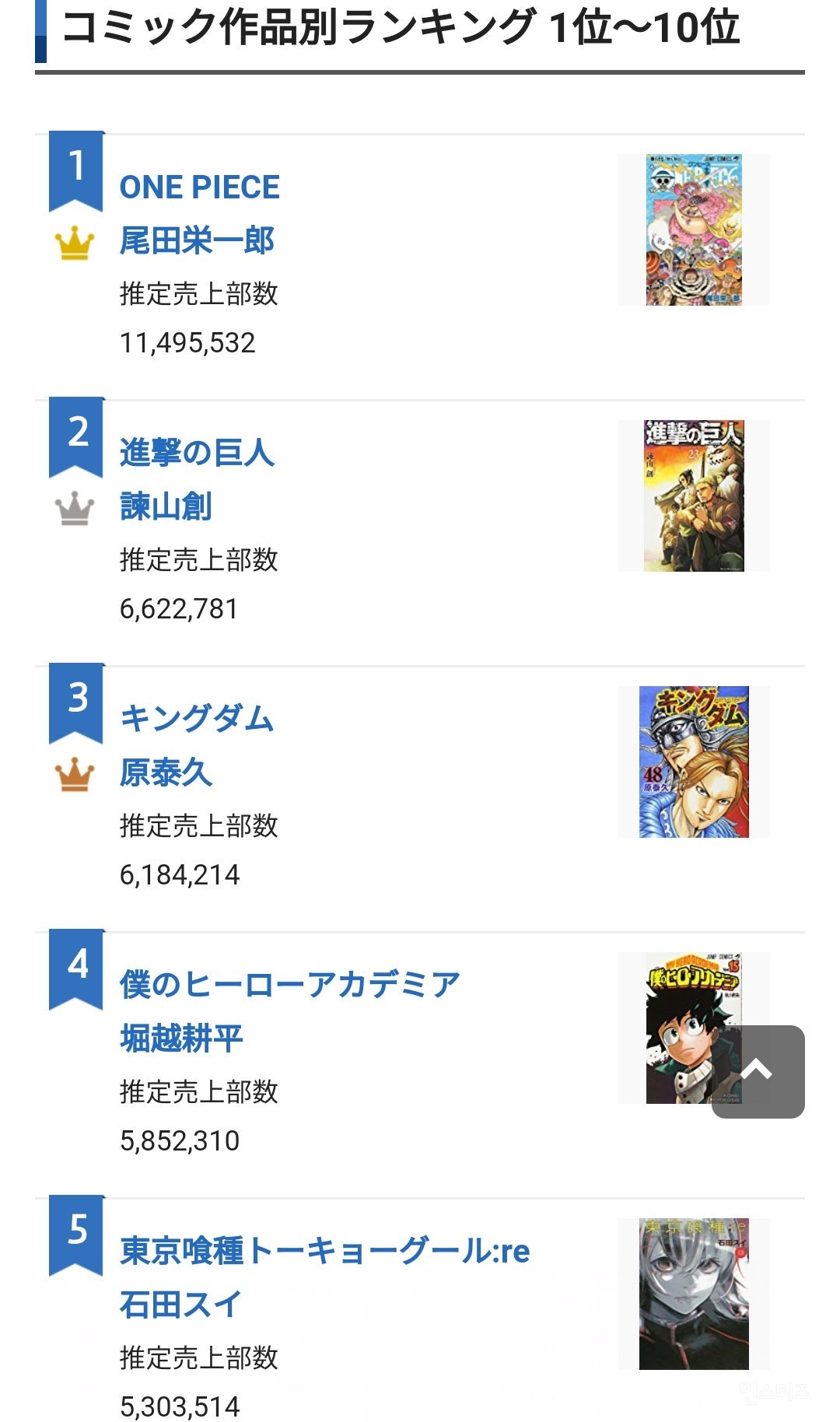Tap the scroll-to-top arrow button
Image resolution: width=840 pixels, height=1422 pixels.
click(x=758, y=1071)
